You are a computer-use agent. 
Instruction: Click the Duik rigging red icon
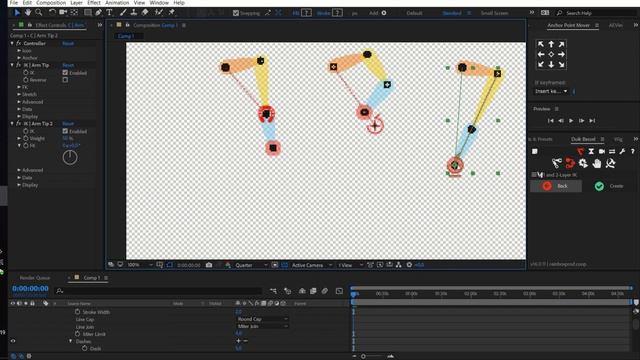click(580, 151)
